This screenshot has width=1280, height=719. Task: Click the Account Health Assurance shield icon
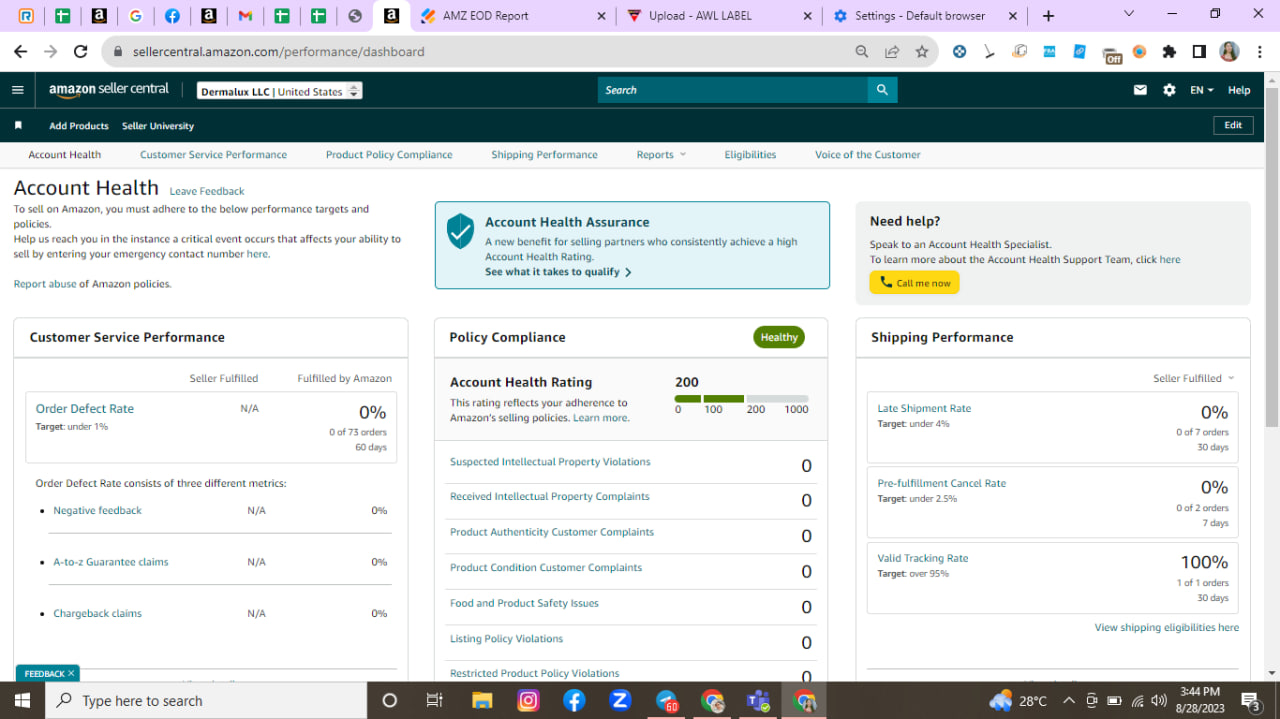click(x=460, y=230)
